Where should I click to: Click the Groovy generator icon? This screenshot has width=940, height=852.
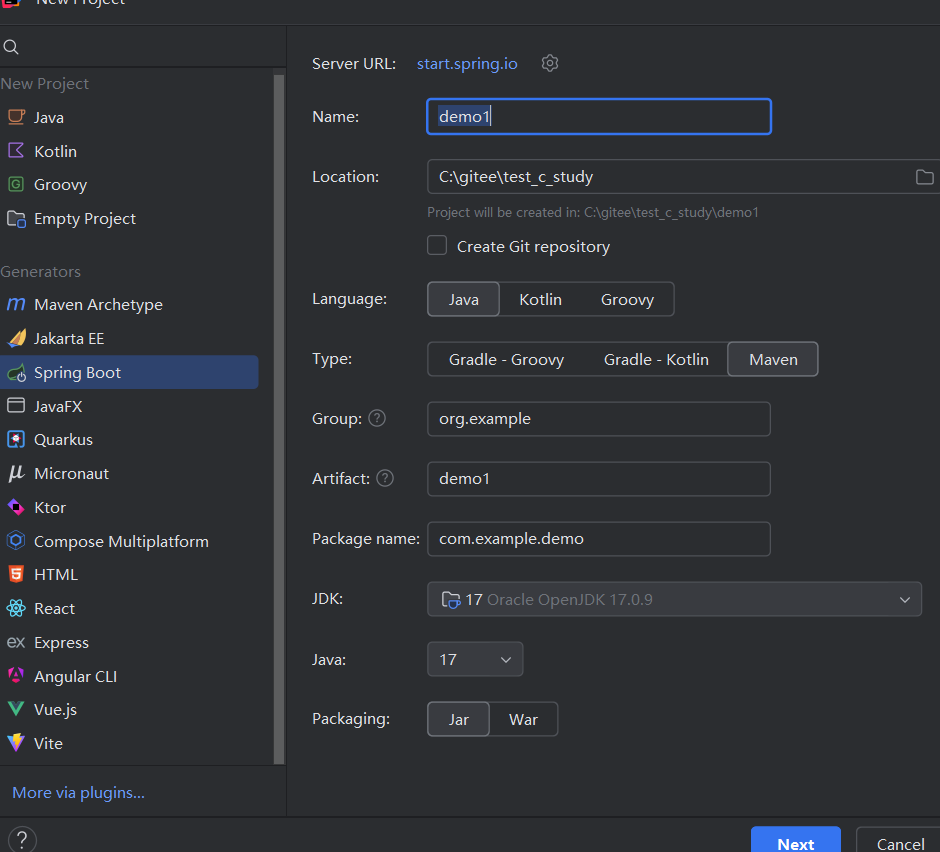[16, 184]
